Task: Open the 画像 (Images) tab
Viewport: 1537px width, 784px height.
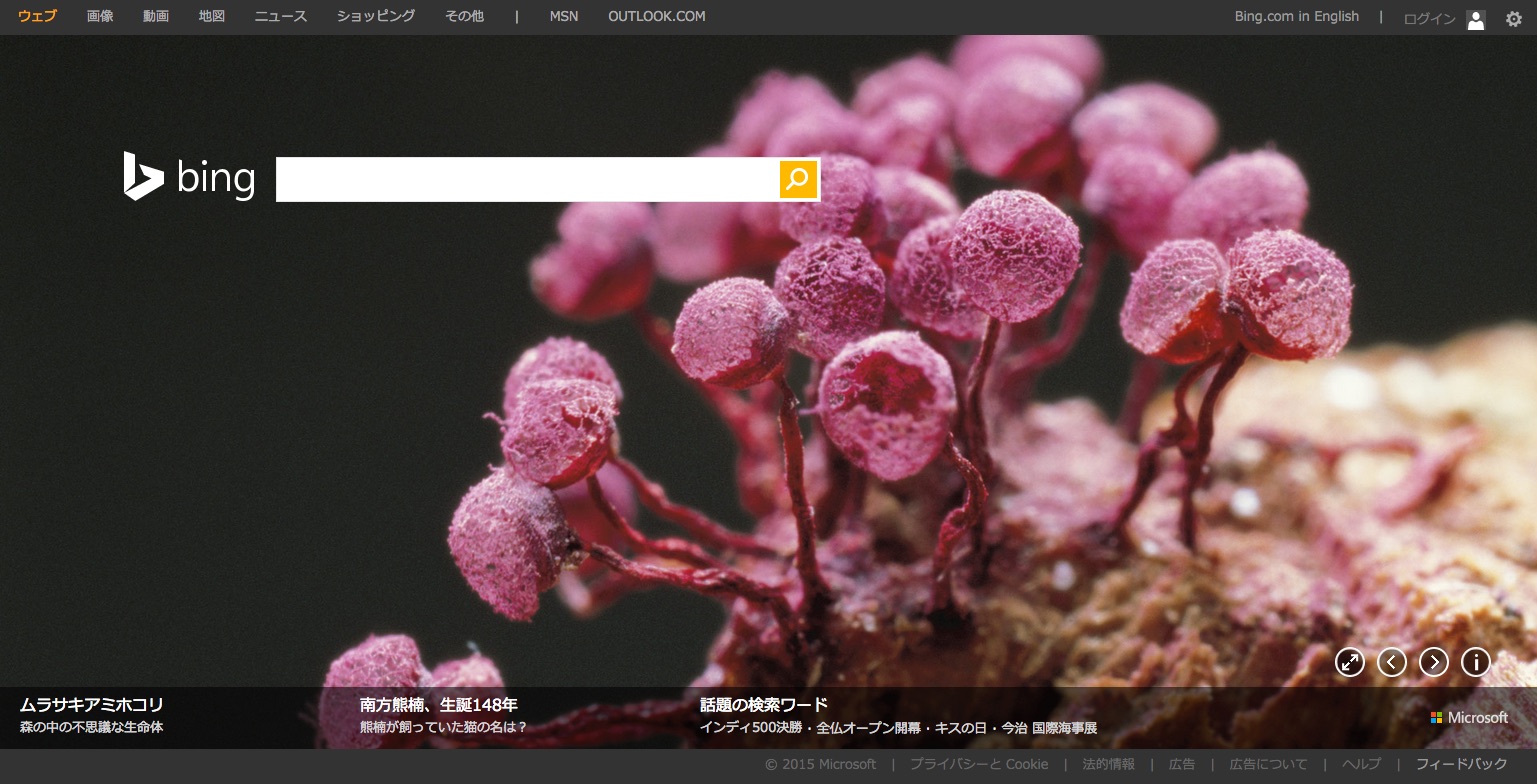Action: 100,16
